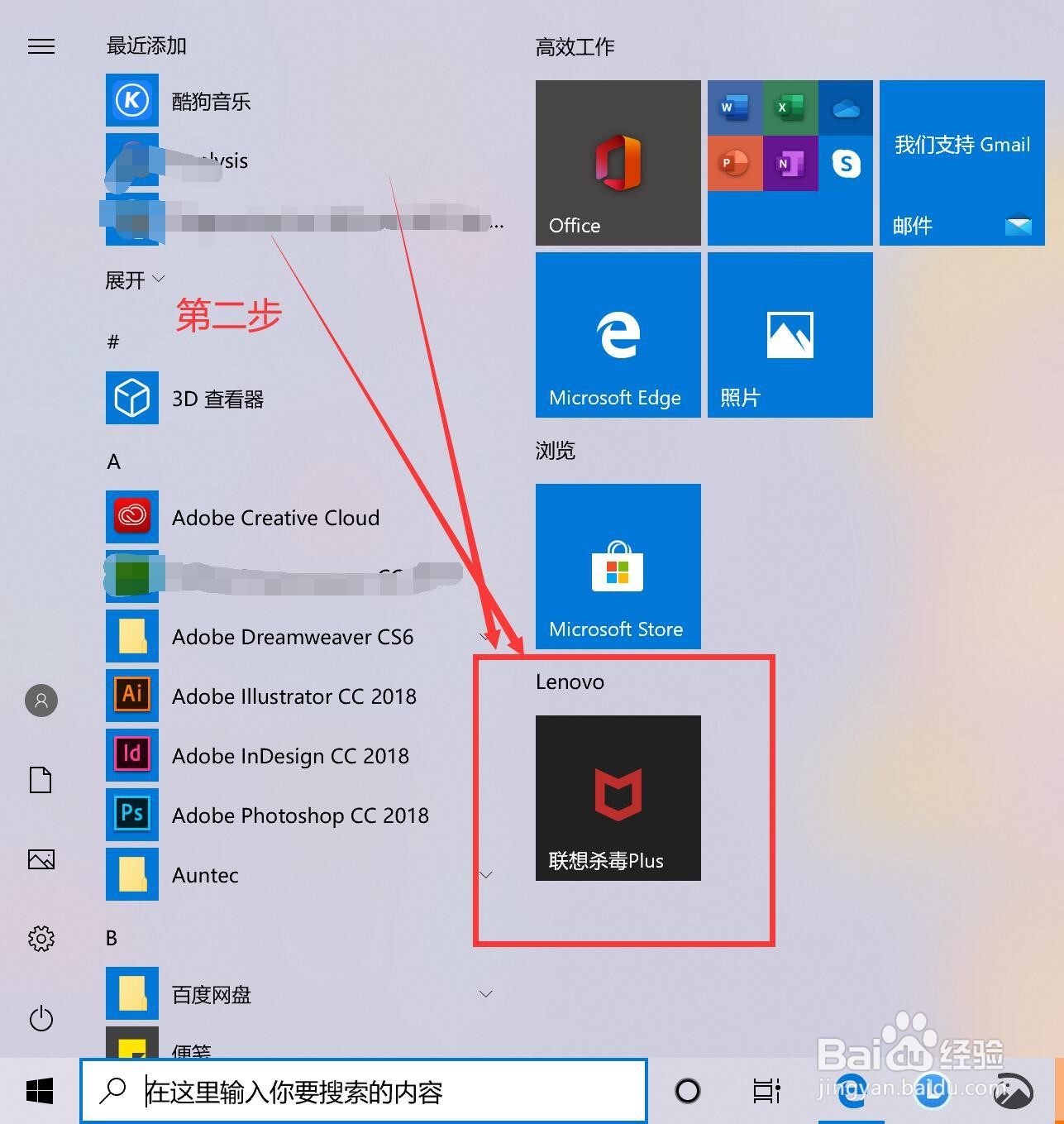The image size is (1064, 1124).
Task: Open the Adobe Dreamweaver CS6 folder icon
Action: coord(132,636)
